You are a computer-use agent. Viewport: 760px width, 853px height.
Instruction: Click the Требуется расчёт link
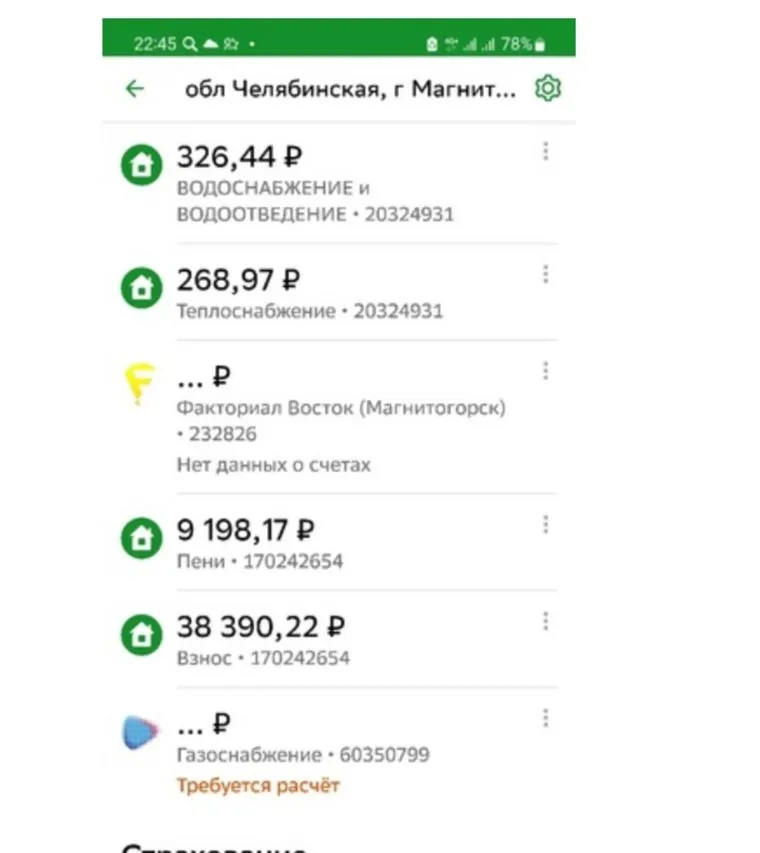pyautogui.click(x=258, y=785)
